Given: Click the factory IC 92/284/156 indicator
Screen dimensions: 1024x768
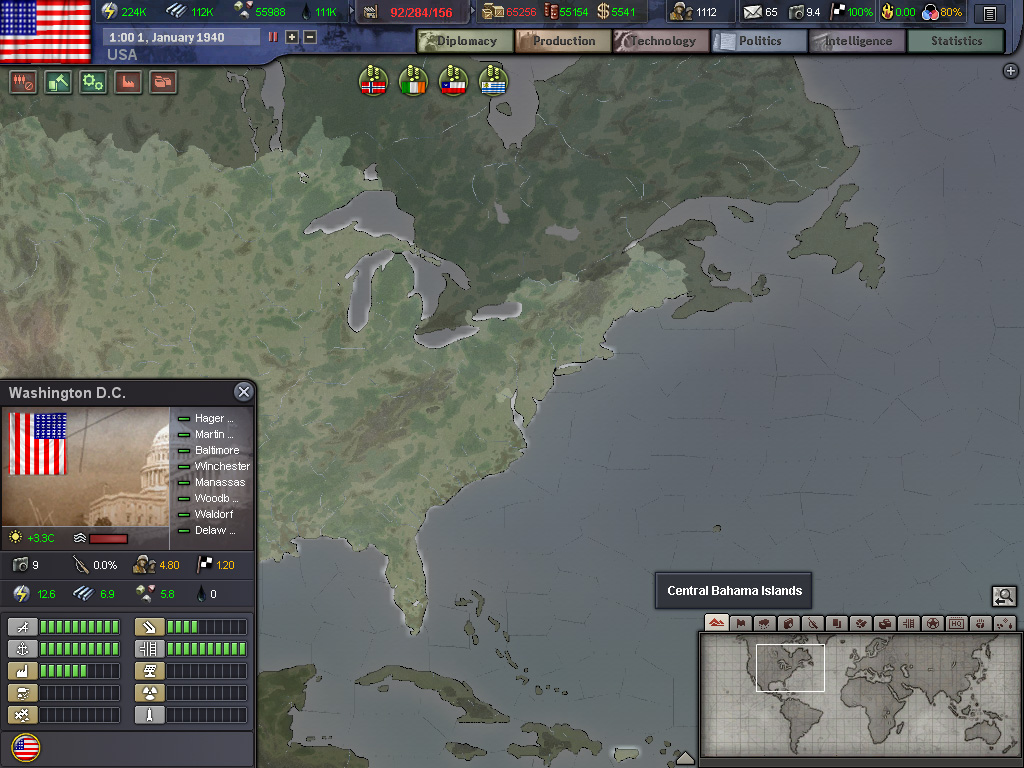Looking at the screenshot, I should click(411, 12).
